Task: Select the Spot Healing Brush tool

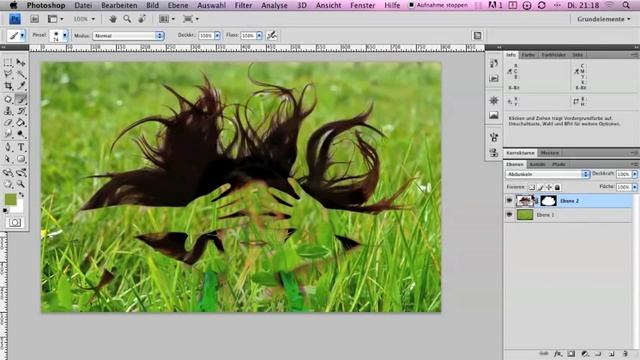Action: point(8,99)
